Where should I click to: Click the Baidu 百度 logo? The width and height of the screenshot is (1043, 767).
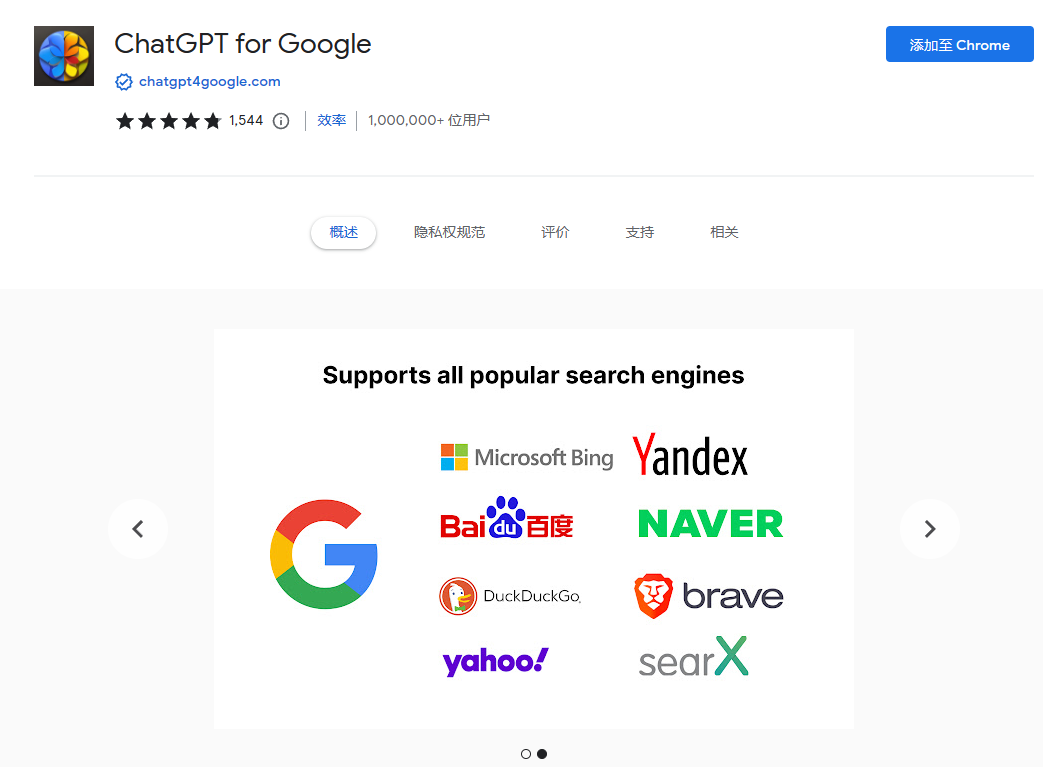coord(506,522)
